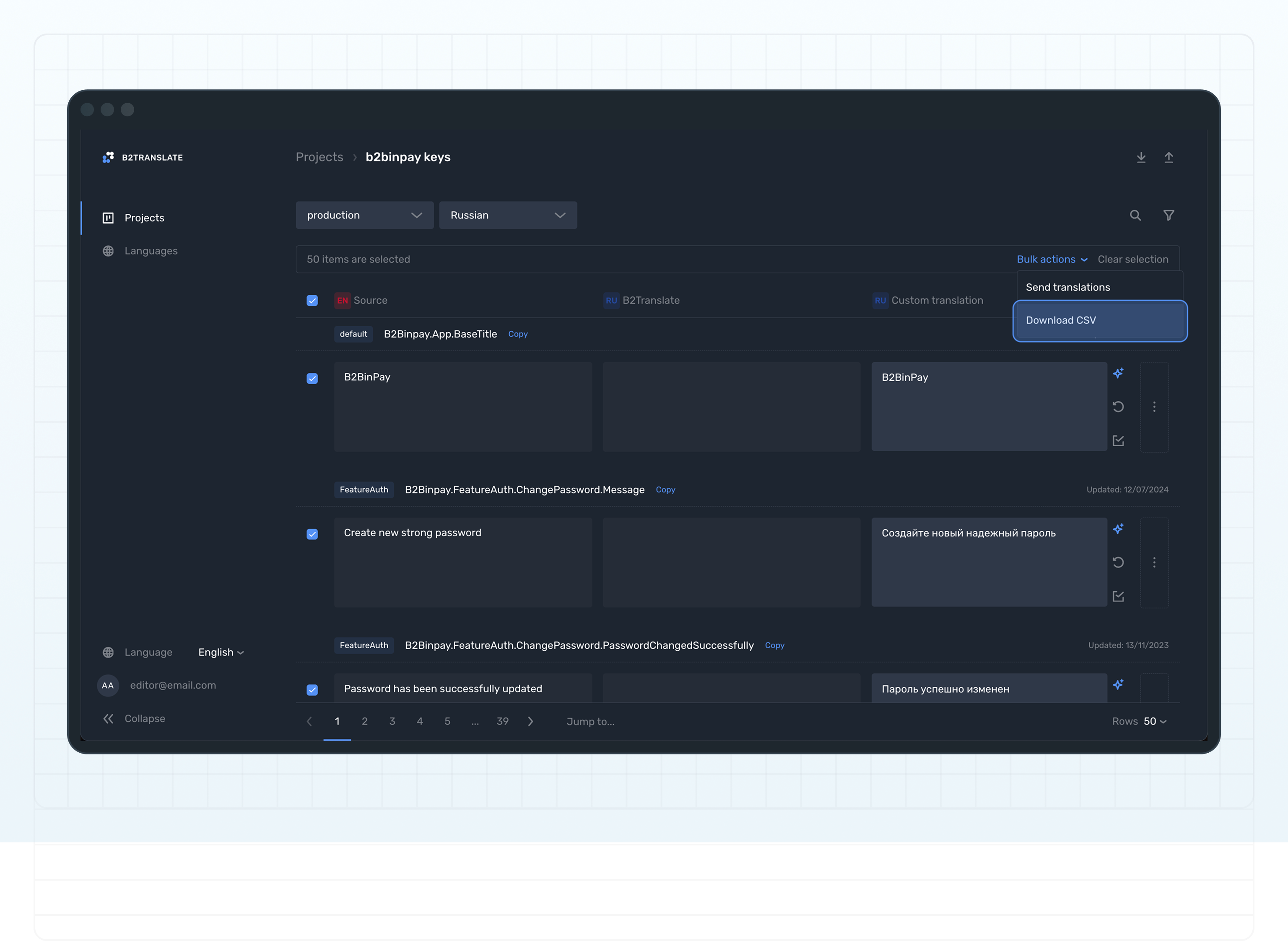Choose Download CSV from bulk actions
Image resolution: width=1288 pixels, height=941 pixels.
[x=1060, y=320]
